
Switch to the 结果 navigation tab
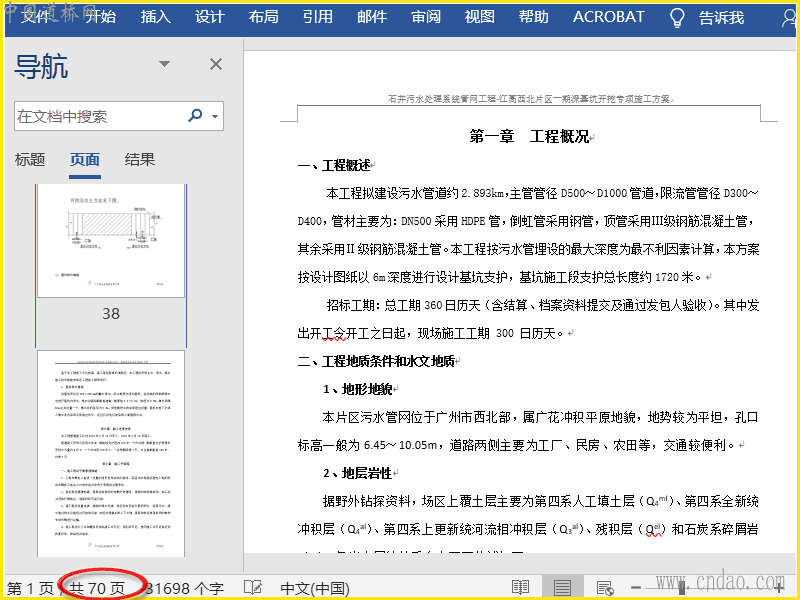[x=139, y=160]
